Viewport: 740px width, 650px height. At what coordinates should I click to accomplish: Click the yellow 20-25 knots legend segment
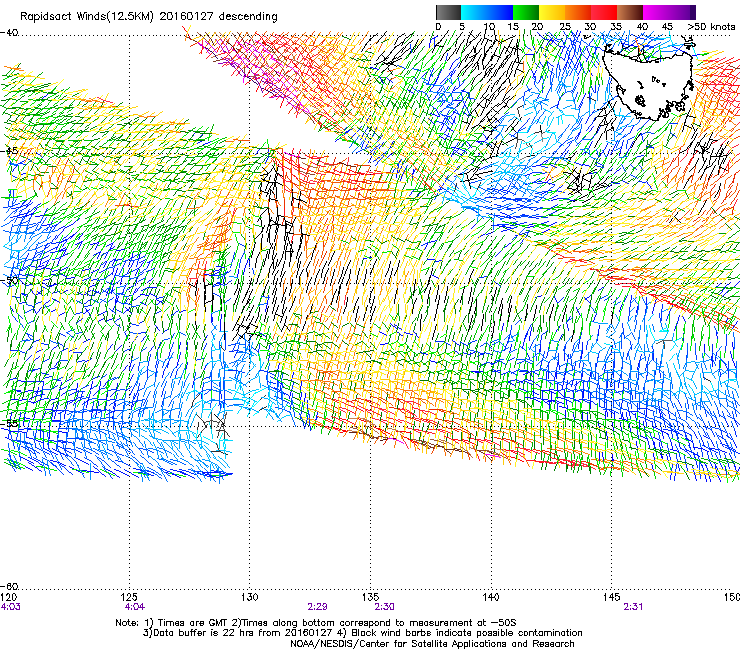pos(552,12)
